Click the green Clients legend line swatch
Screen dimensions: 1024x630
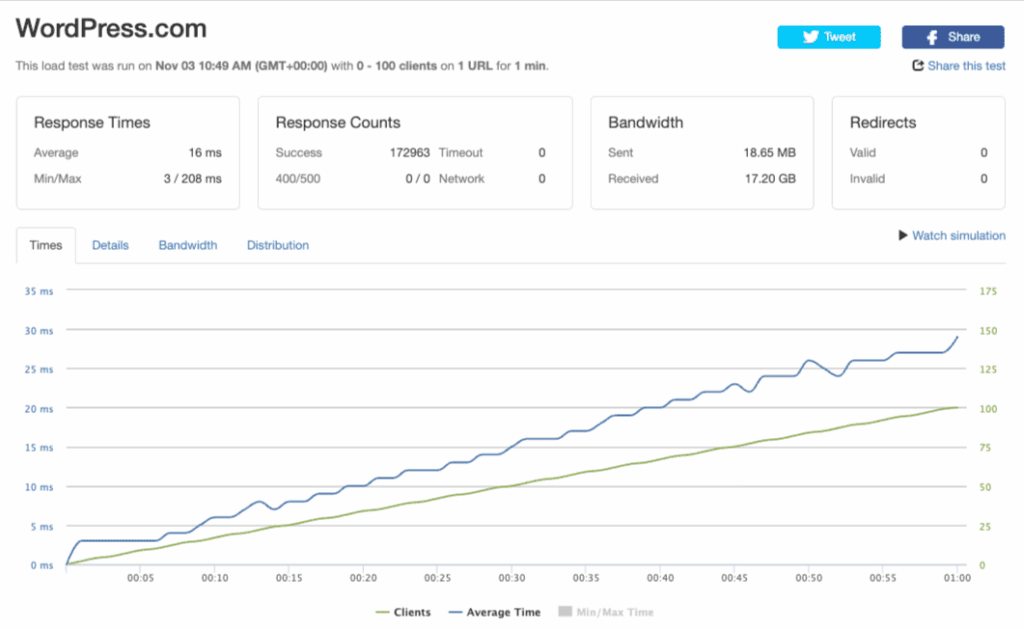[x=381, y=612]
